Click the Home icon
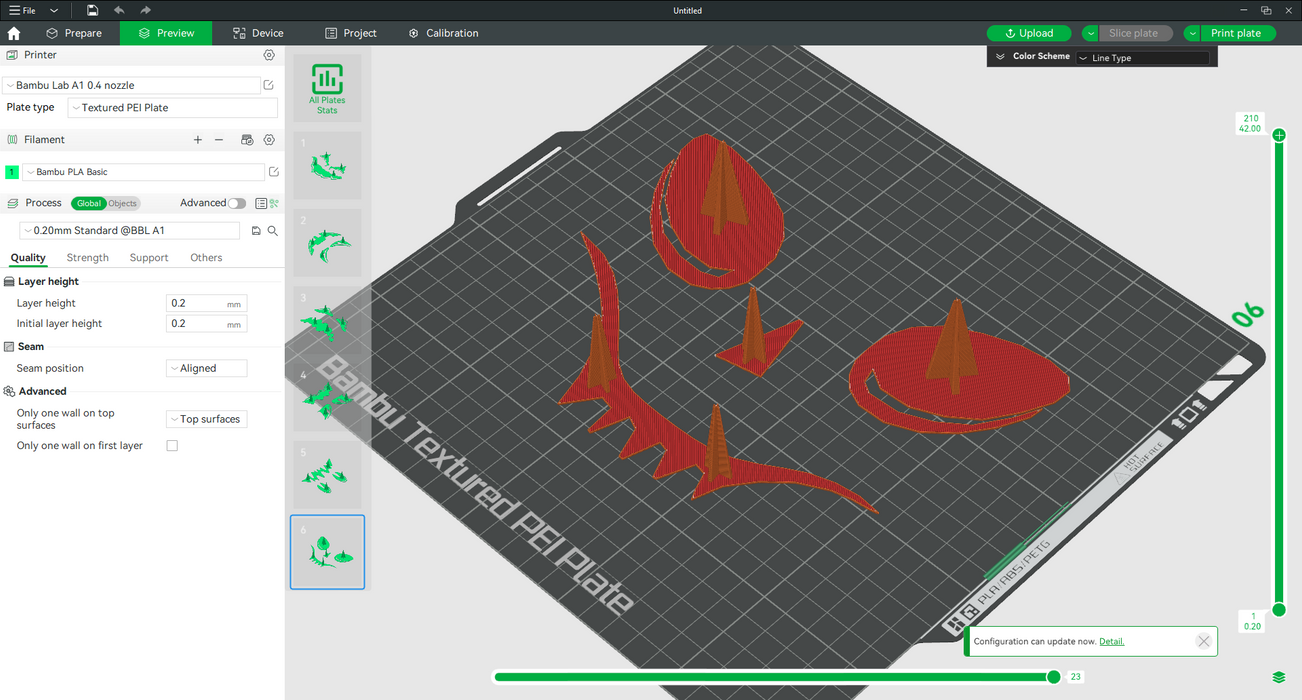 point(14,33)
